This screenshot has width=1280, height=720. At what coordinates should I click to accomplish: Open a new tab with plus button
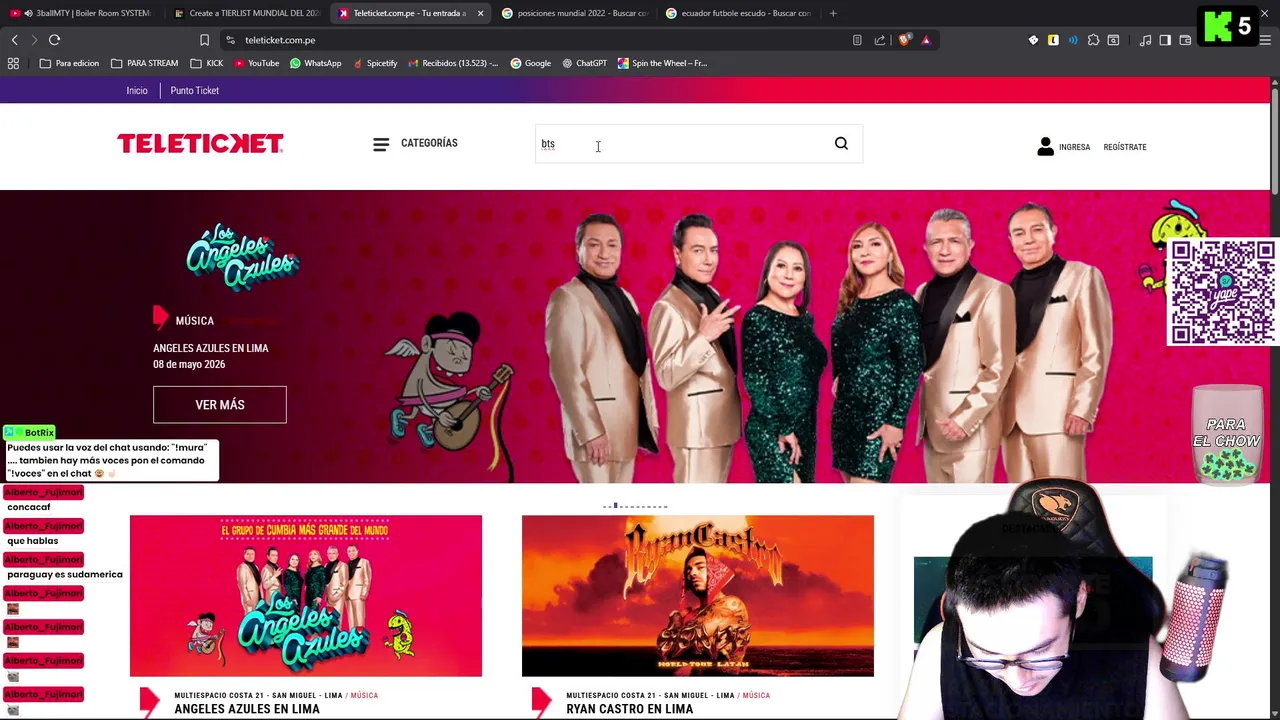pyautogui.click(x=833, y=13)
